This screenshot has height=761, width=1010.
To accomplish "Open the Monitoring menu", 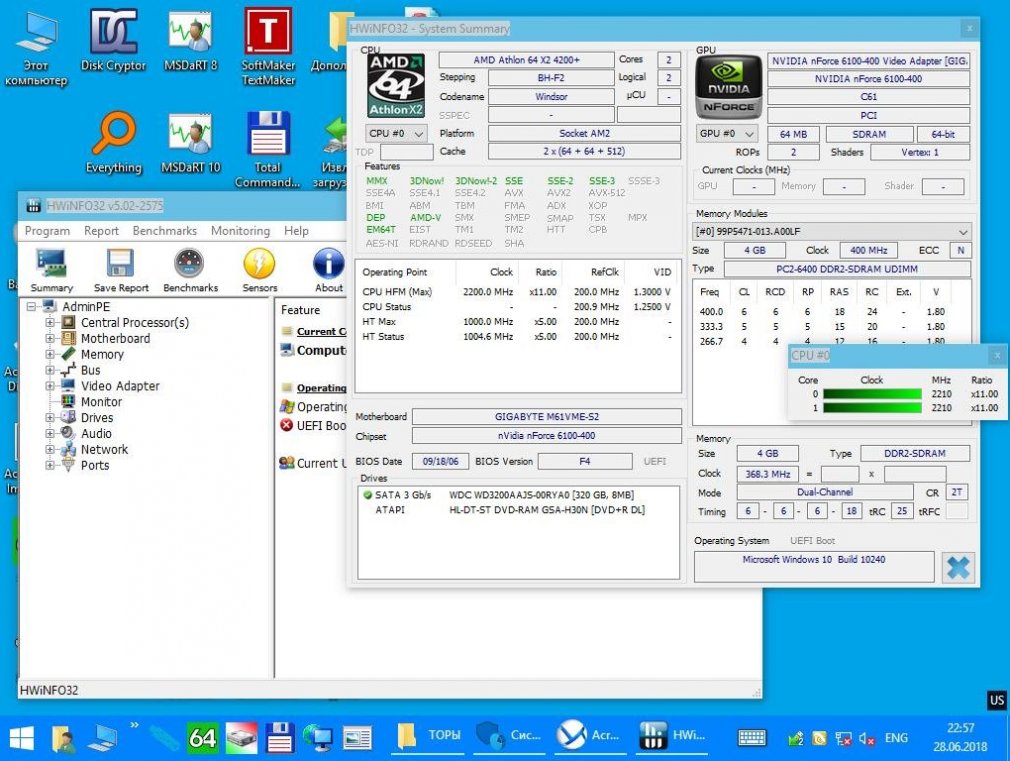I will (x=240, y=231).
